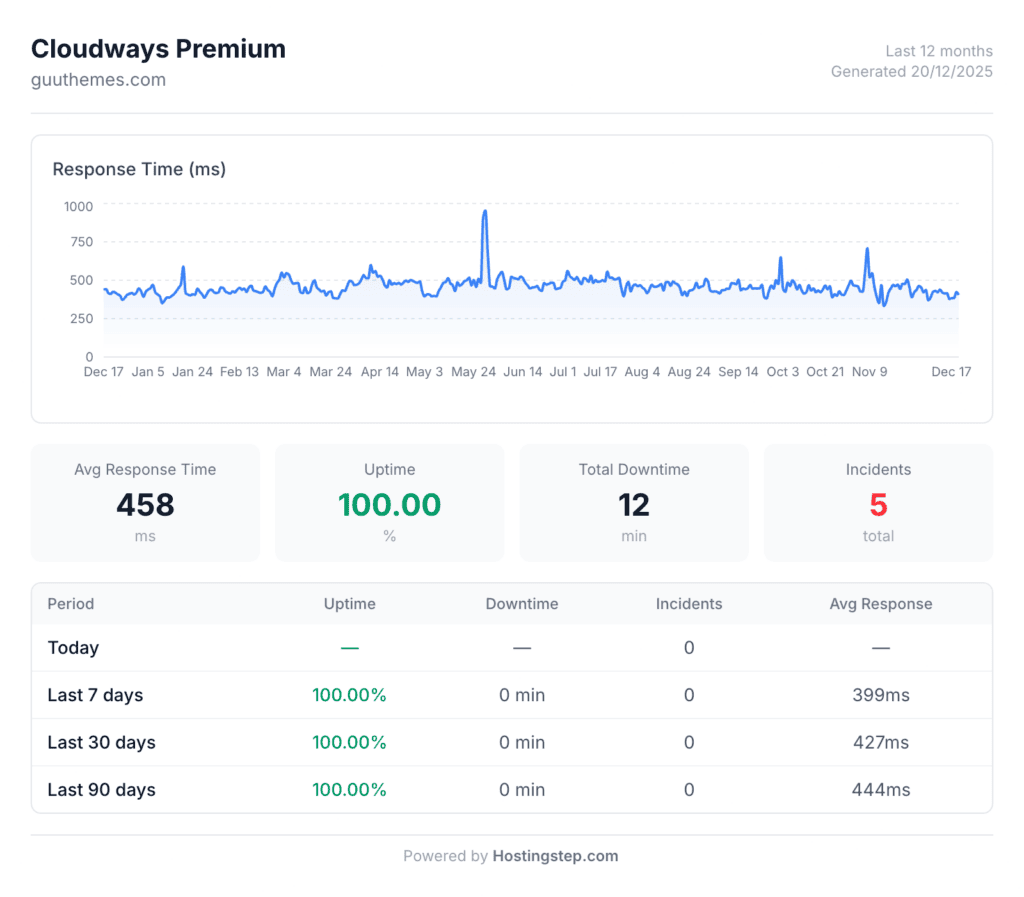Select the Last 12 months range label

click(x=939, y=51)
